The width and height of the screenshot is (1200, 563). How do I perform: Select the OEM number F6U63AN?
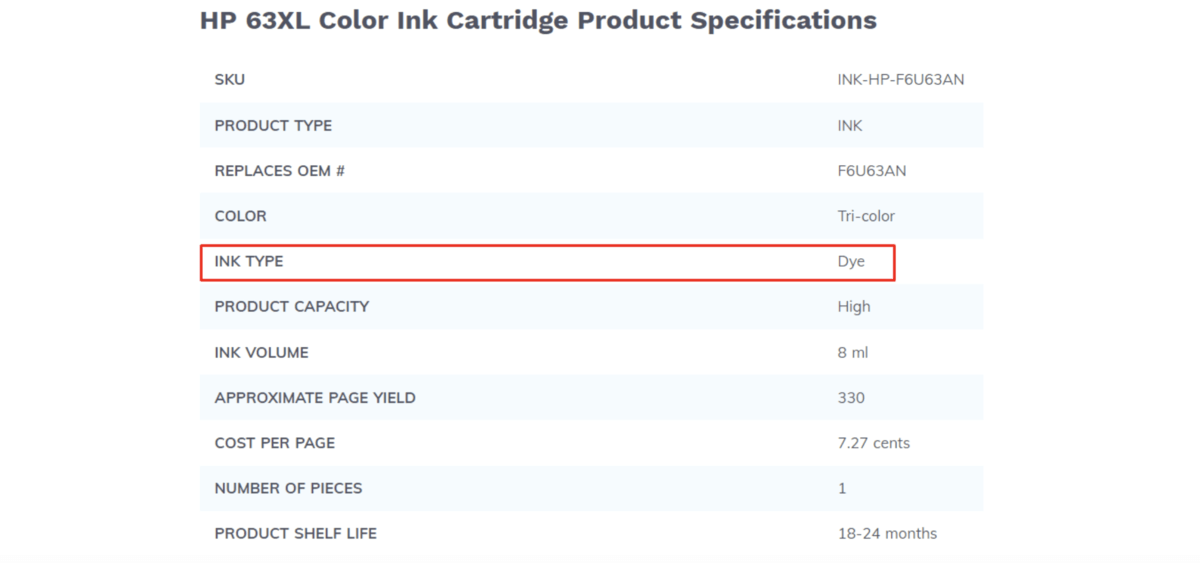[x=872, y=171]
